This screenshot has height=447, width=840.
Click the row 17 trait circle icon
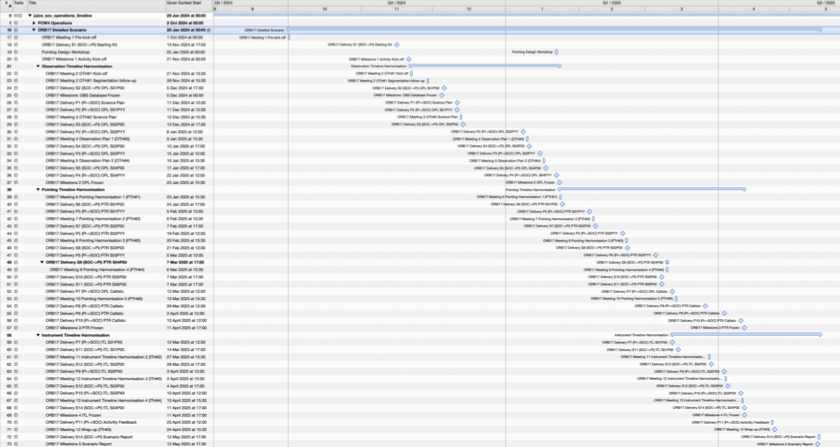tap(17, 37)
